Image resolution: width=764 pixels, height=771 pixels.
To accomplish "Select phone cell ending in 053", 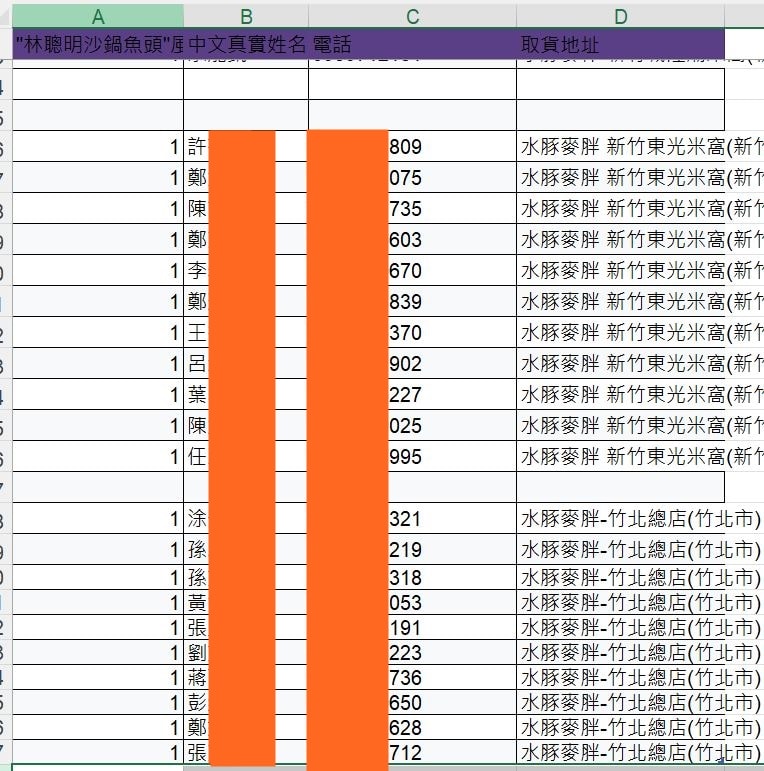I will (x=412, y=602).
